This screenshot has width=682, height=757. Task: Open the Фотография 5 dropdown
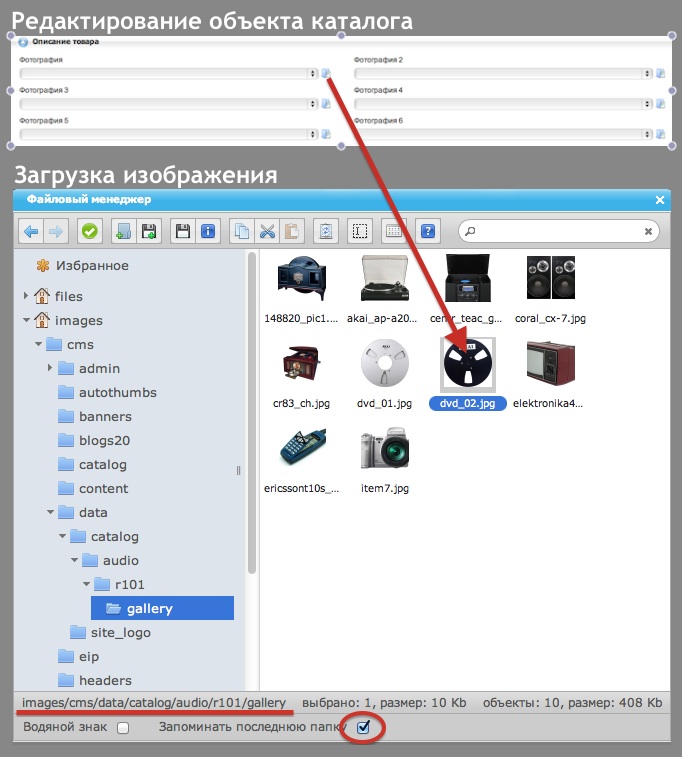click(168, 134)
